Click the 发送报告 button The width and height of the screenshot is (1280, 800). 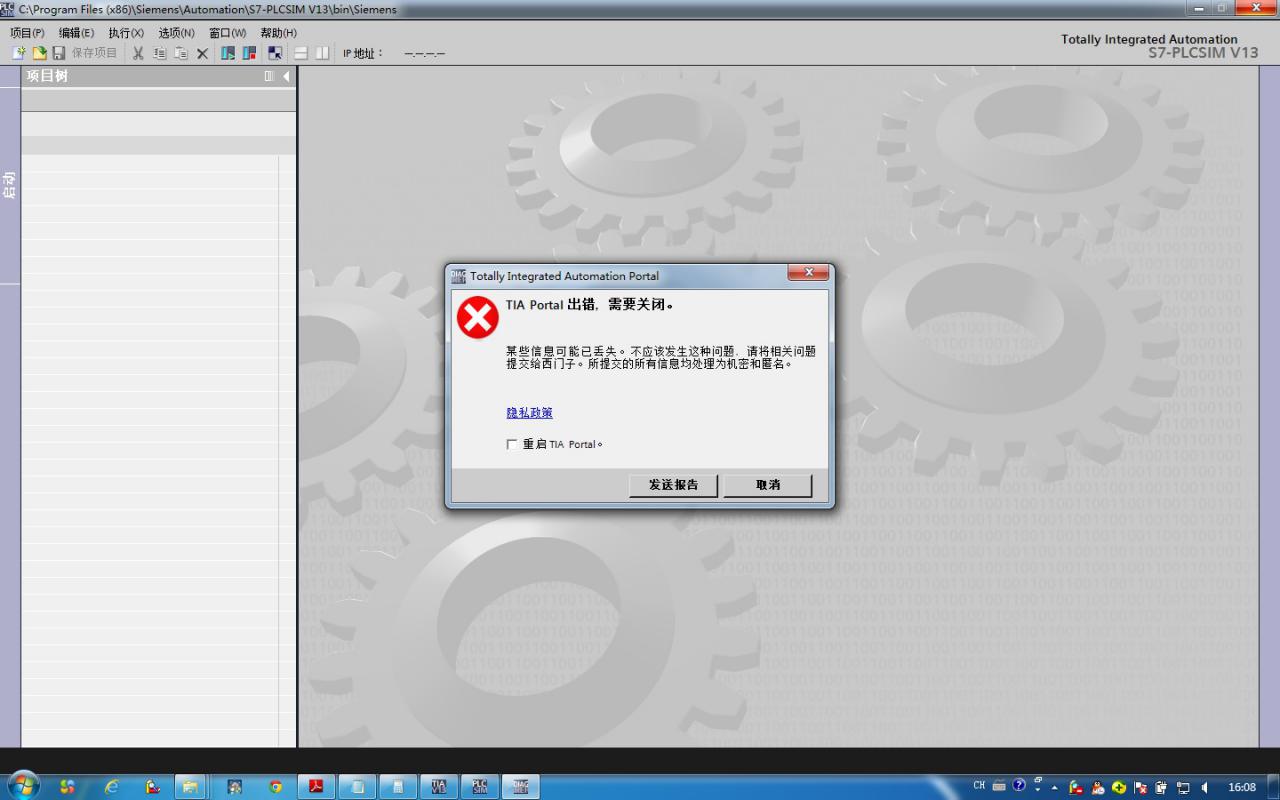pos(673,485)
